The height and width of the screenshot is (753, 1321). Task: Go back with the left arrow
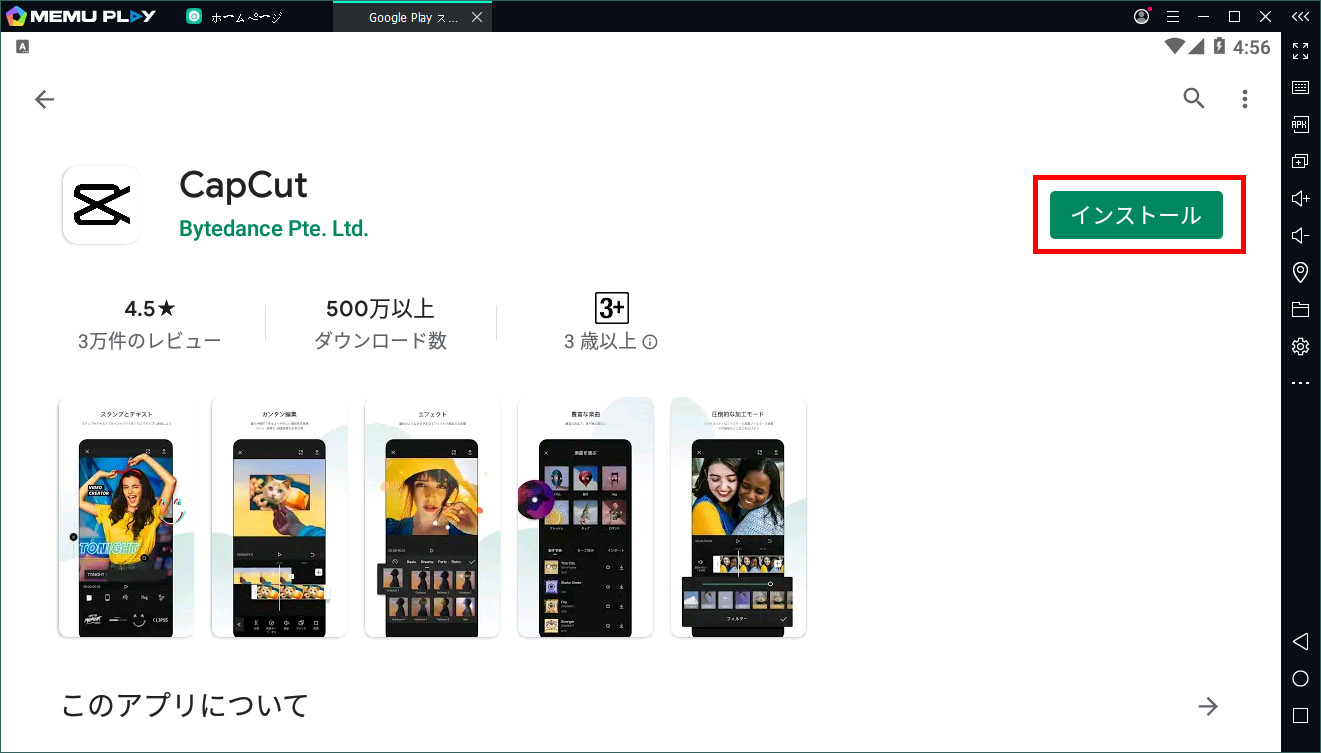point(44,99)
